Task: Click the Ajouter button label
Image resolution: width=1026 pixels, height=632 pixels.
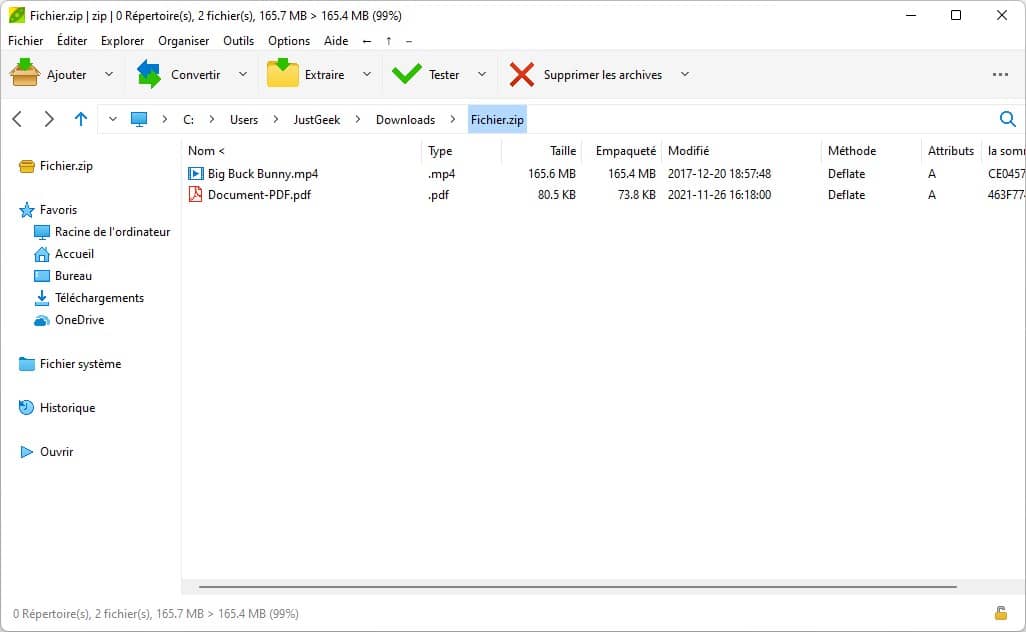Action: [x=66, y=75]
